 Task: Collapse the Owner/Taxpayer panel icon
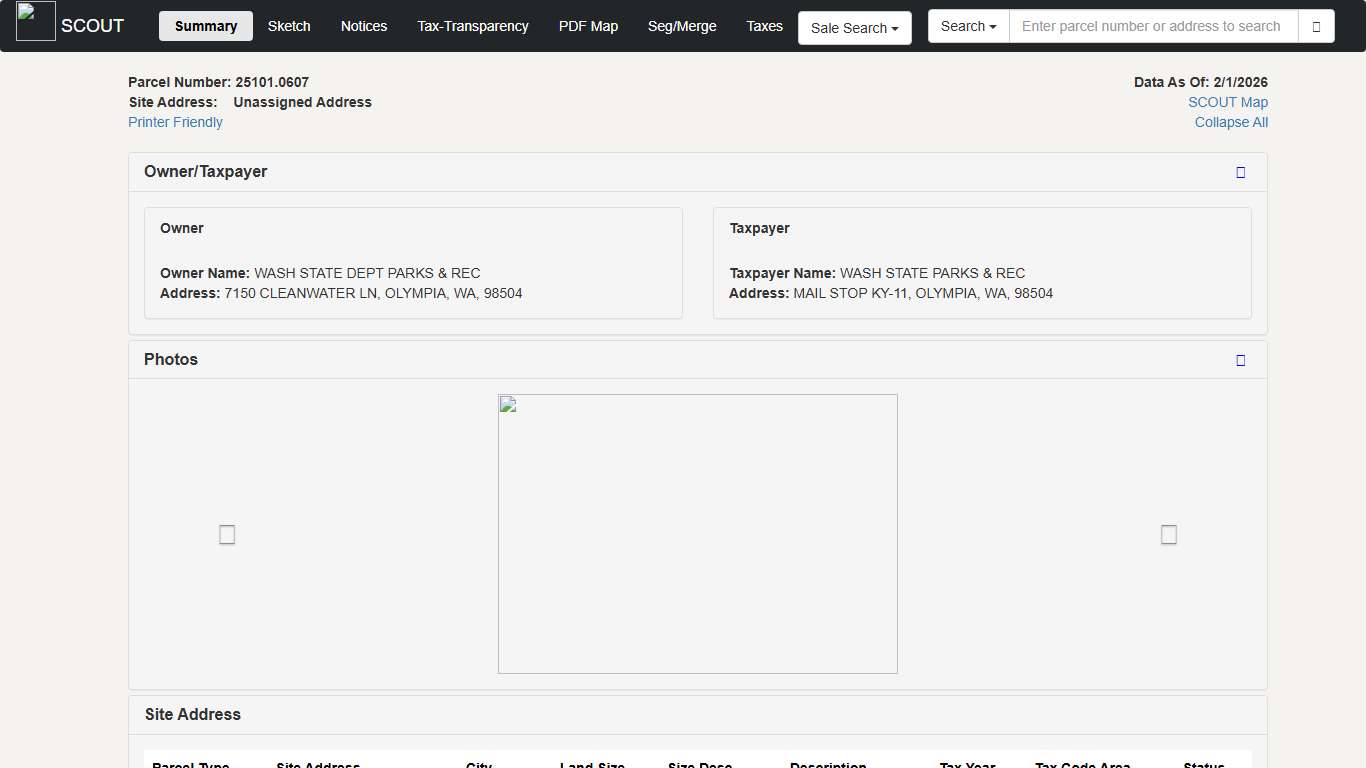point(1240,172)
